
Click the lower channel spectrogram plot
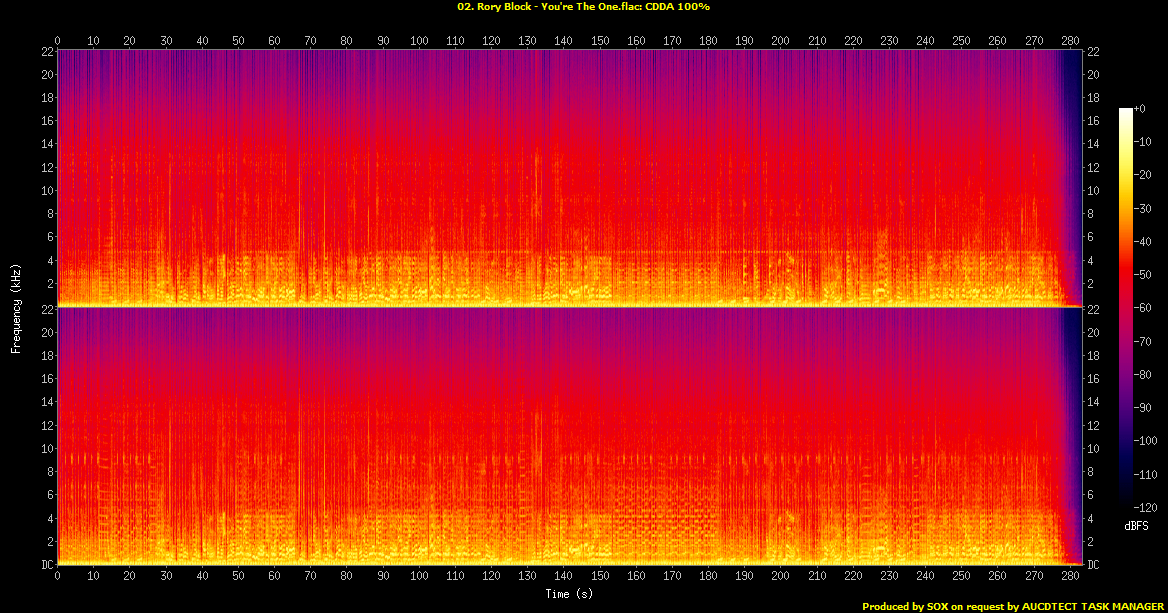point(569,436)
